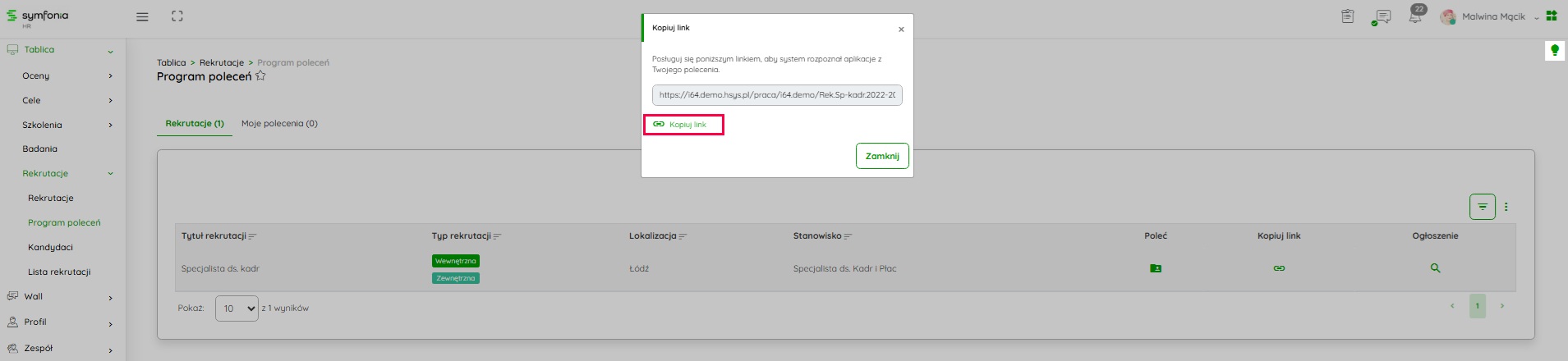Toggle fullscreen mode icon
This screenshot has height=361, width=1568.
(x=177, y=16)
